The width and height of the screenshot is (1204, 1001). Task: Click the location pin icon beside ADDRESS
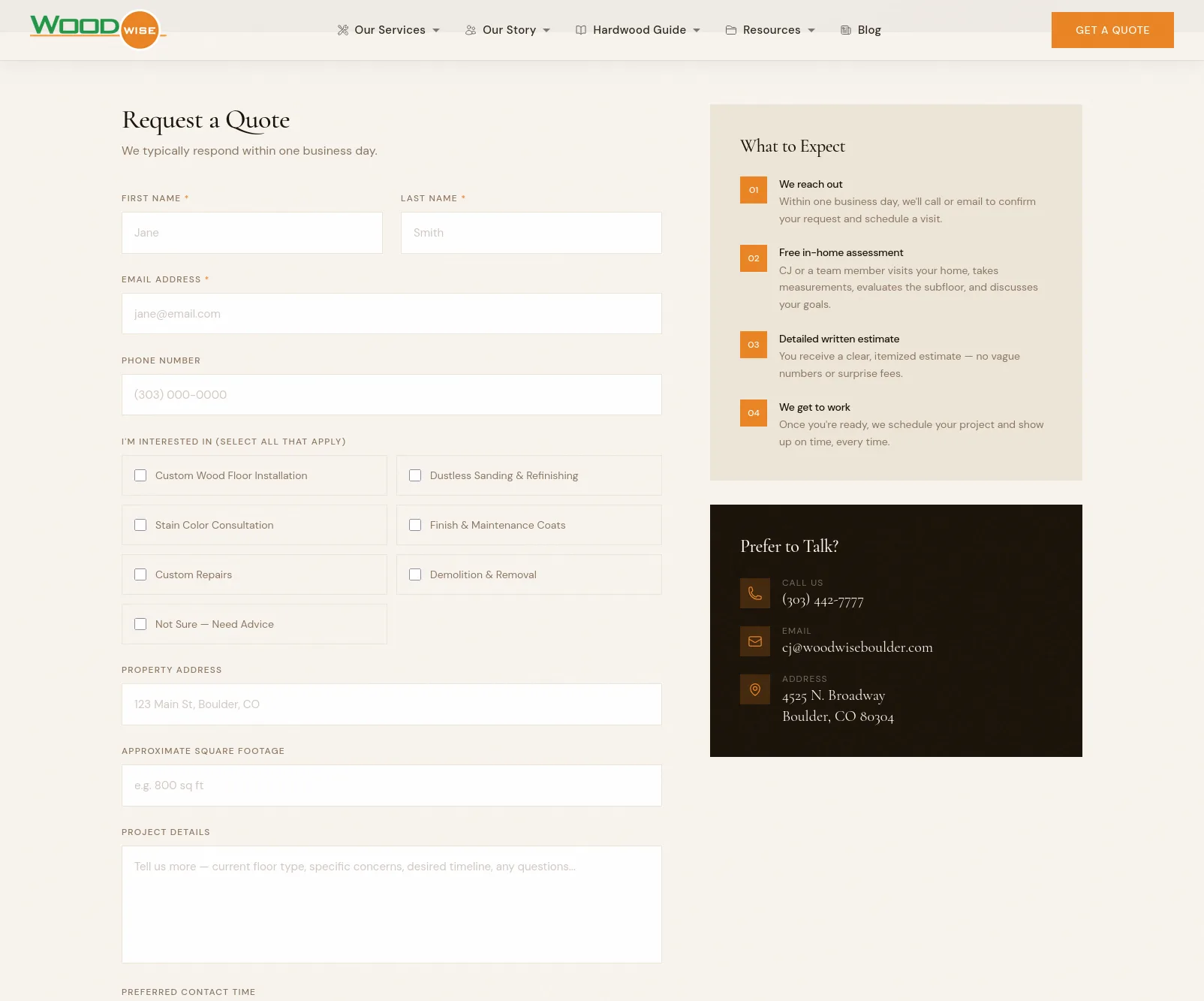tap(754, 689)
